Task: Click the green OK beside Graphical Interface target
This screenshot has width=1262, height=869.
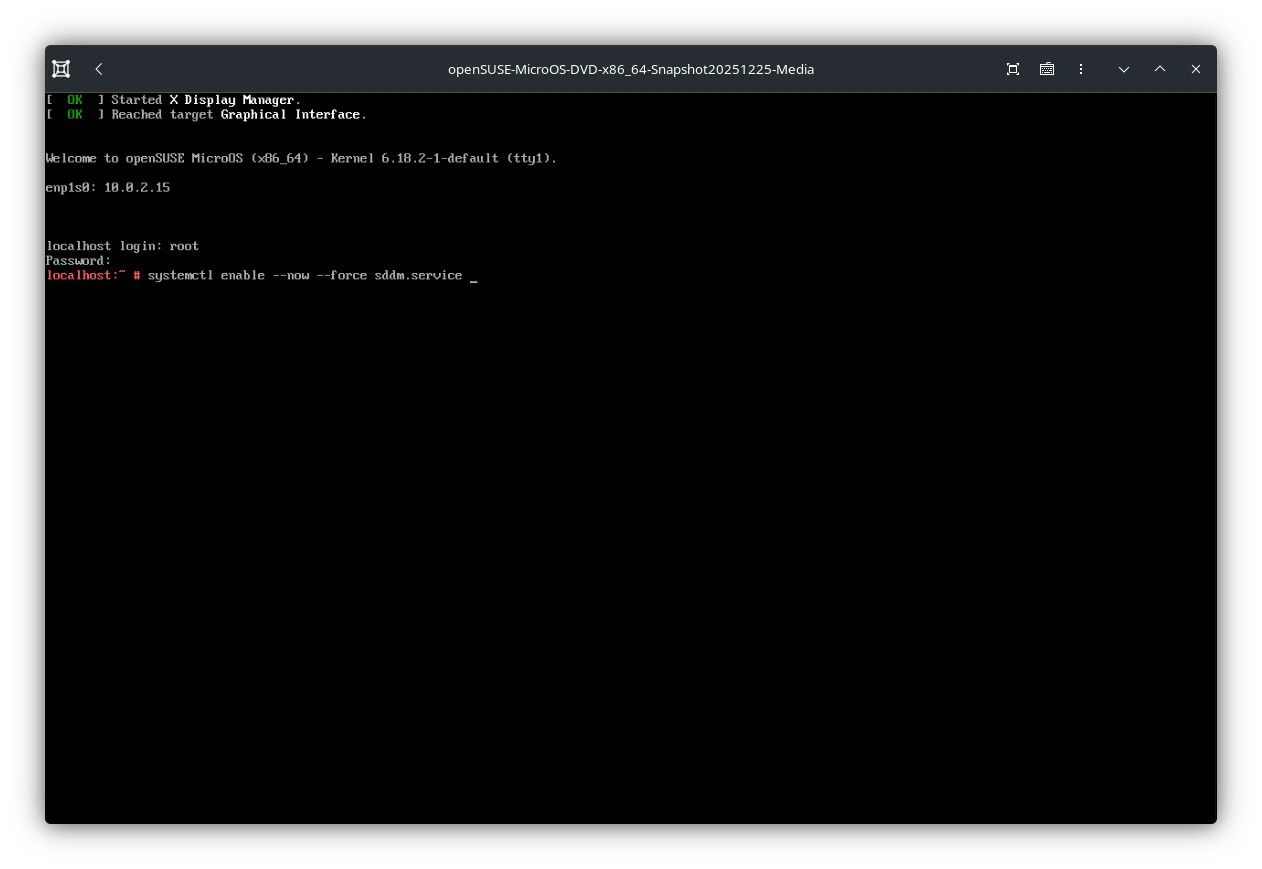Action: (x=74, y=114)
